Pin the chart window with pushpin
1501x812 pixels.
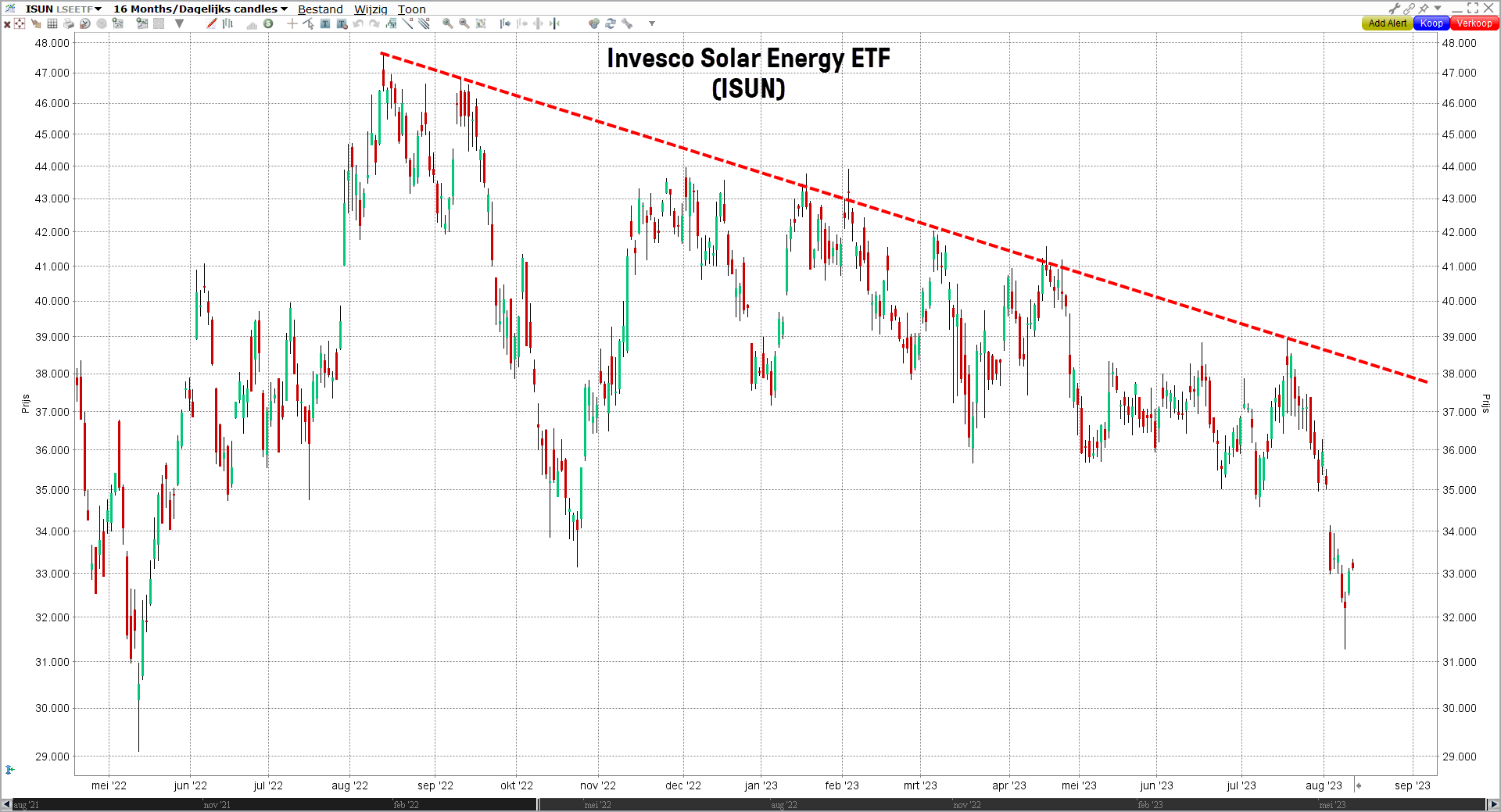(1424, 8)
